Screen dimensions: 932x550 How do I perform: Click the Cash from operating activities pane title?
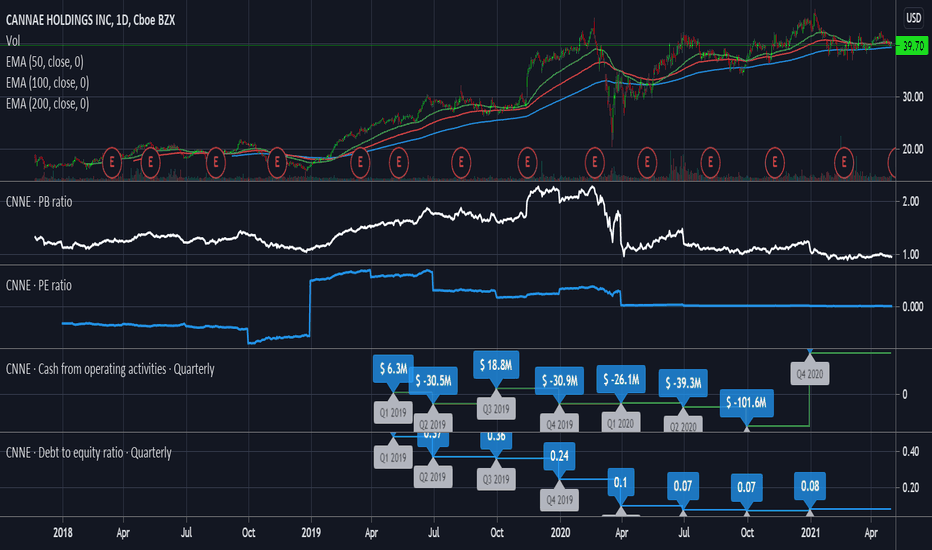coord(110,369)
